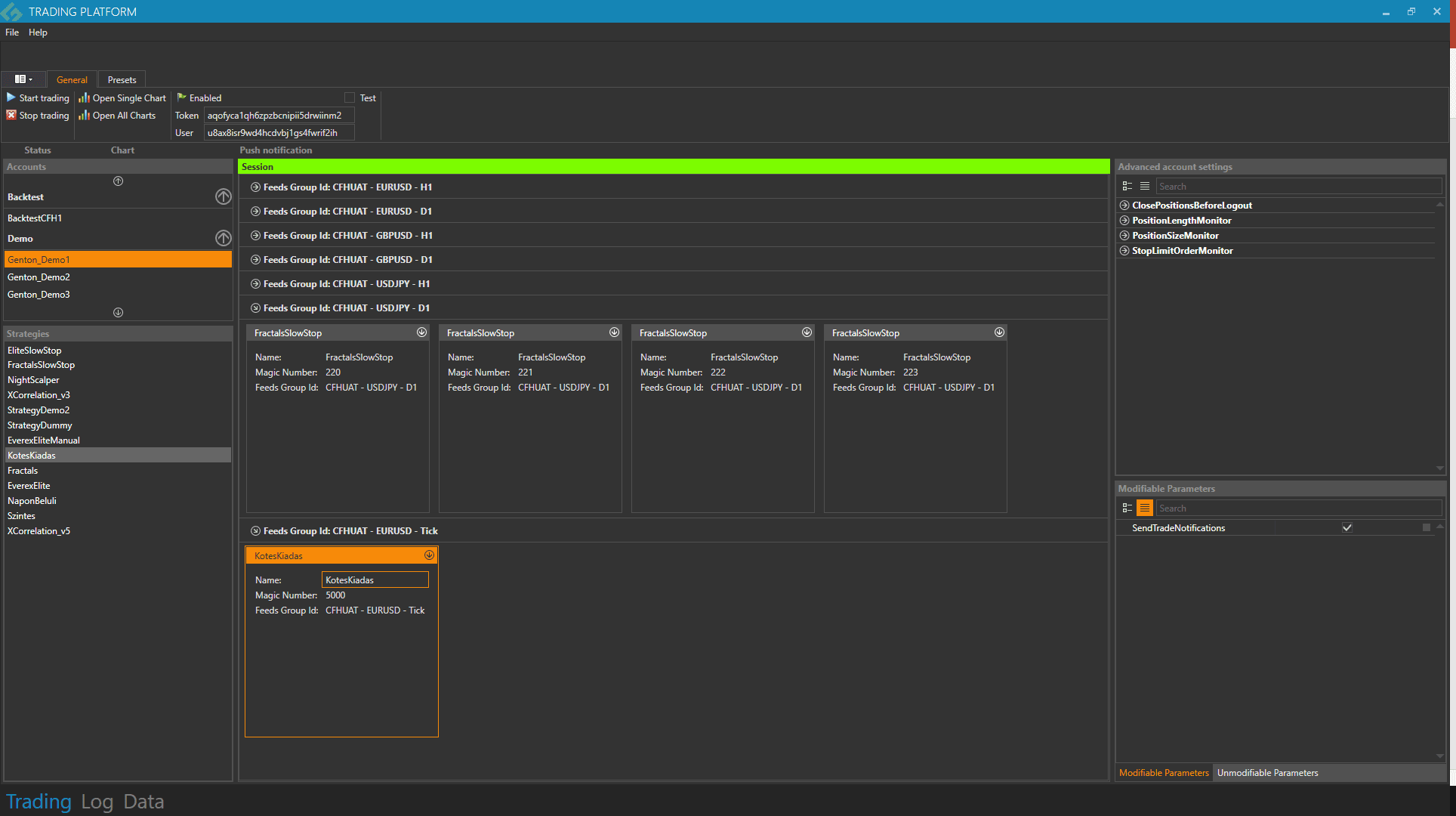Screen dimensions: 1456x816
Task: Click the upload icon next to Backtest
Action: point(223,196)
